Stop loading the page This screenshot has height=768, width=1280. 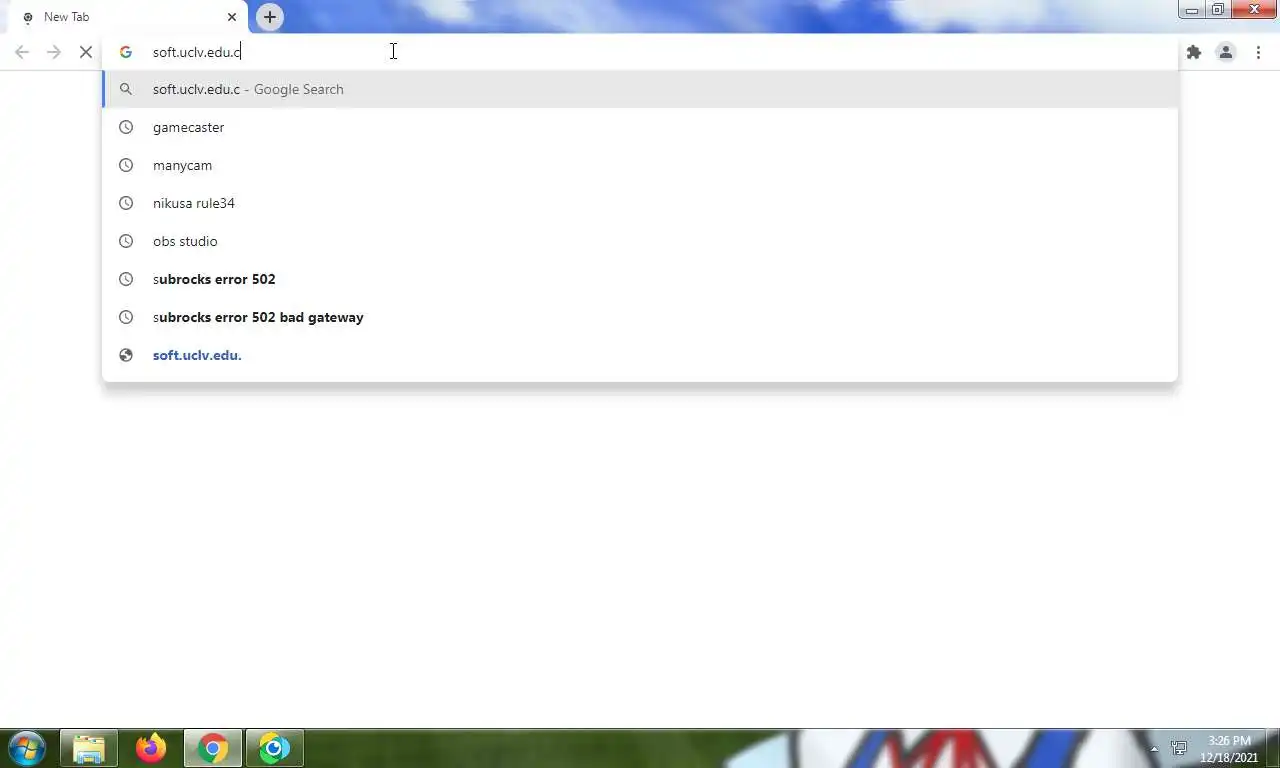pyautogui.click(x=86, y=52)
